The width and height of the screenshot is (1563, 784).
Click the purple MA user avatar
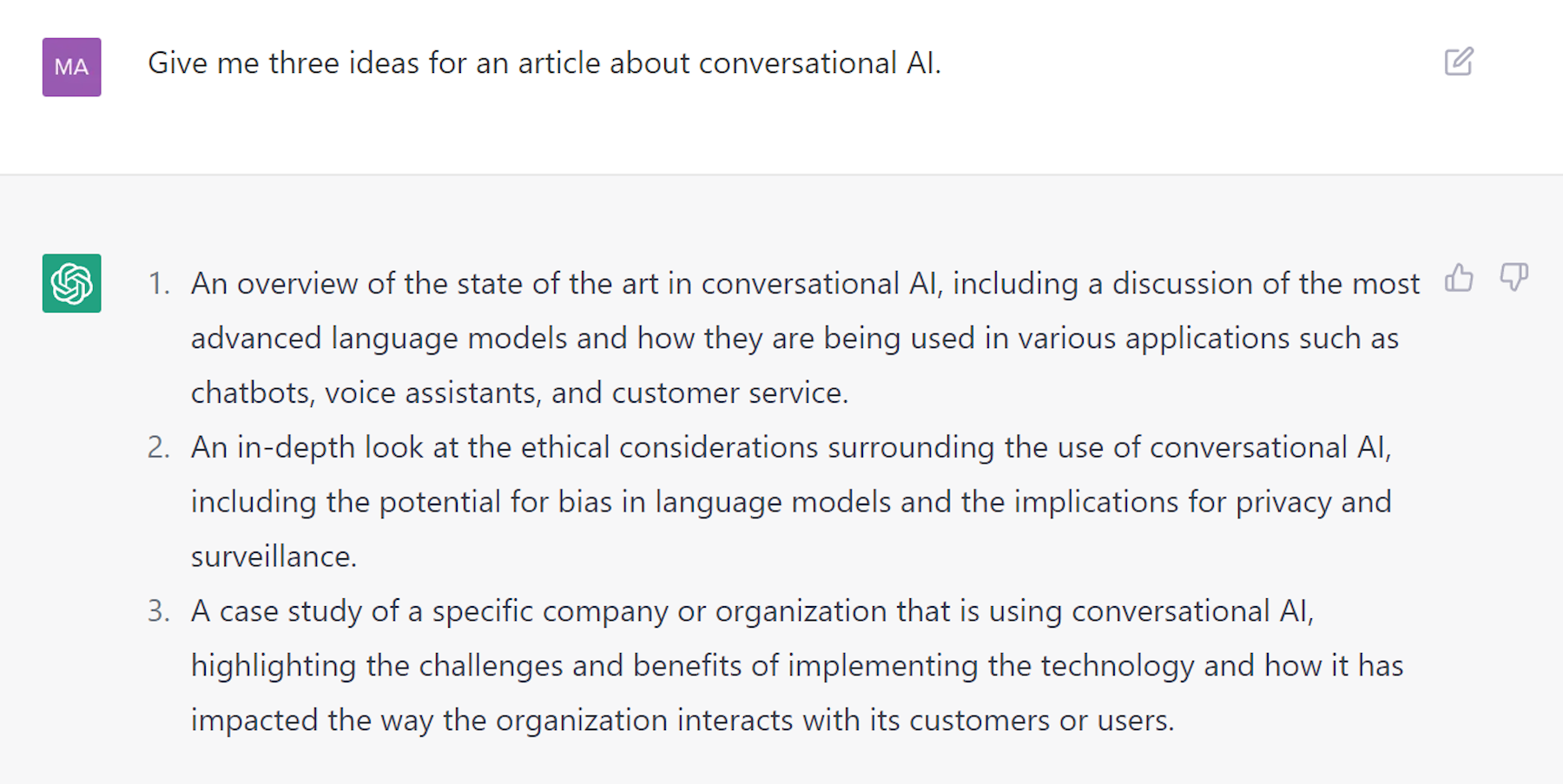click(71, 67)
